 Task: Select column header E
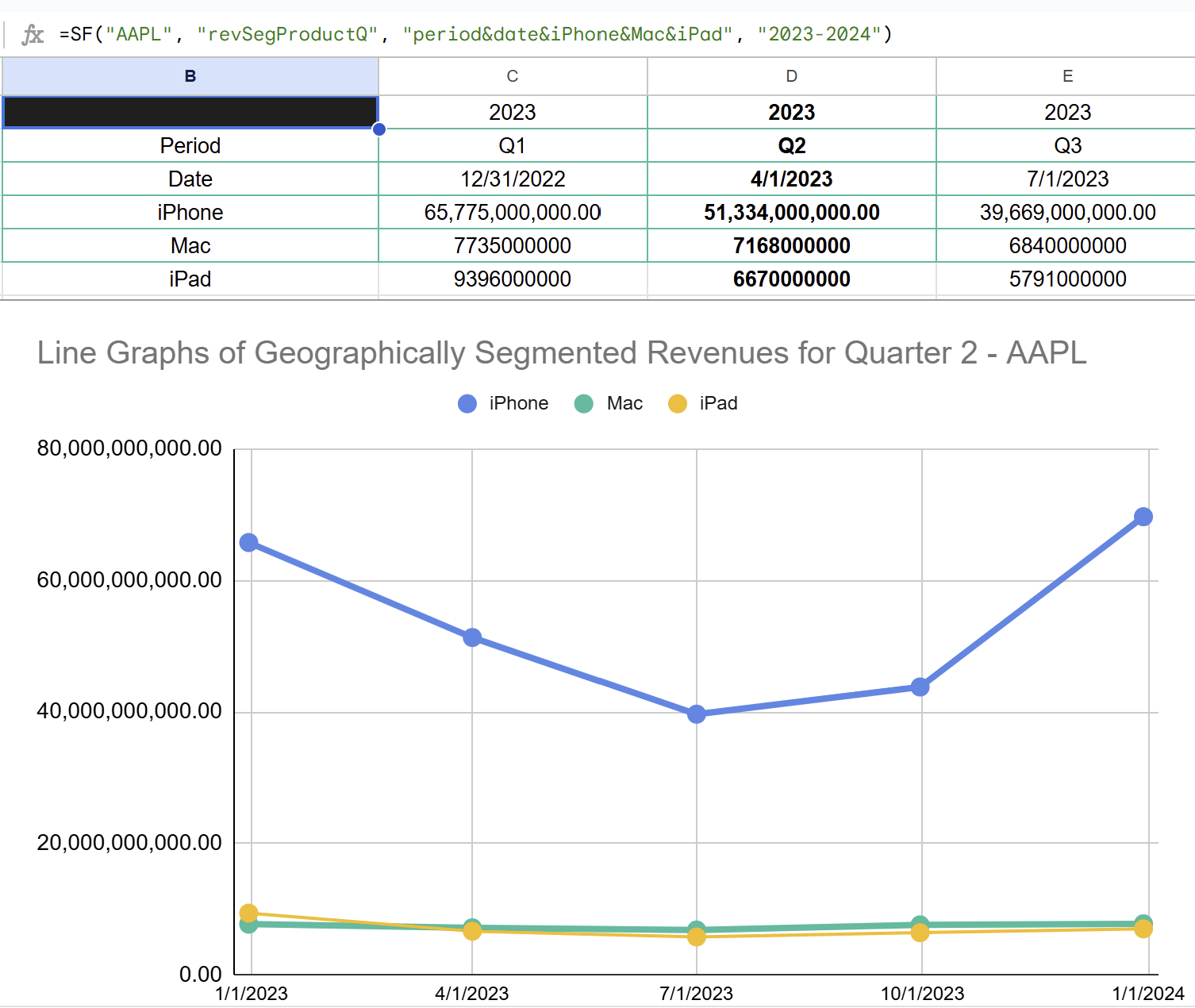pyautogui.click(x=1066, y=76)
